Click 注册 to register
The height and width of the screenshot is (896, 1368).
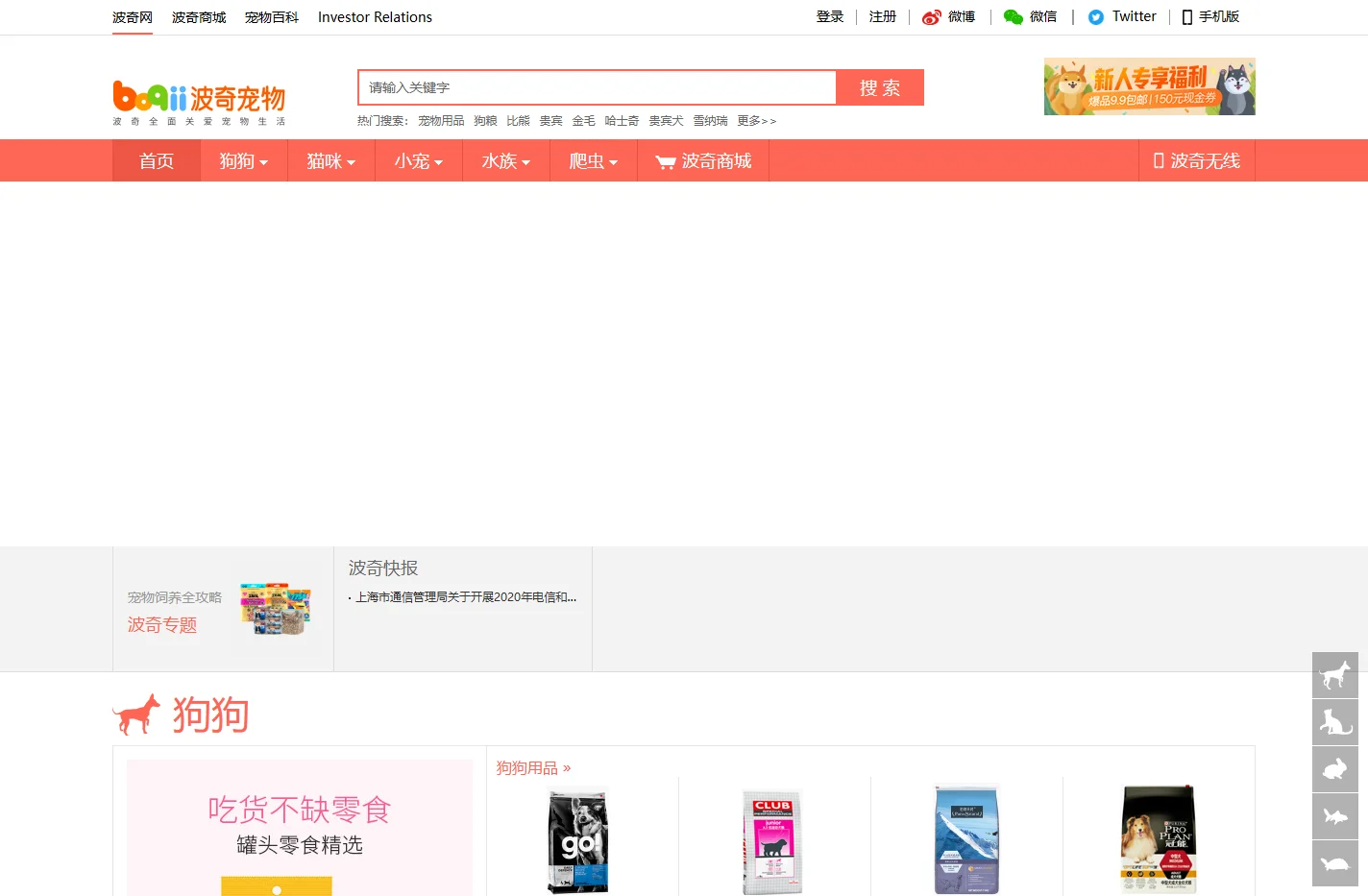(x=883, y=16)
